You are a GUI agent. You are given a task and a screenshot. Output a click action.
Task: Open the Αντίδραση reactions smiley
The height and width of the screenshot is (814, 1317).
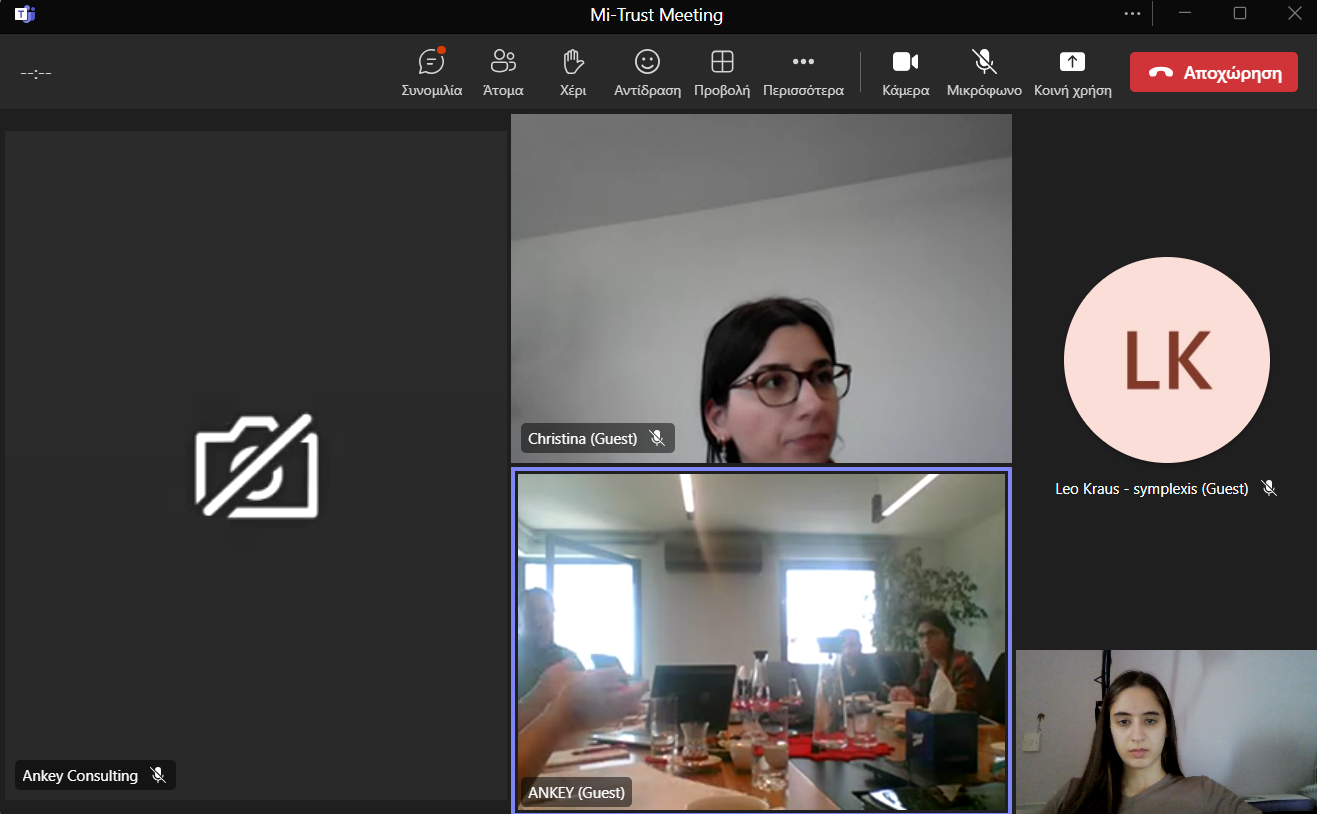647,63
